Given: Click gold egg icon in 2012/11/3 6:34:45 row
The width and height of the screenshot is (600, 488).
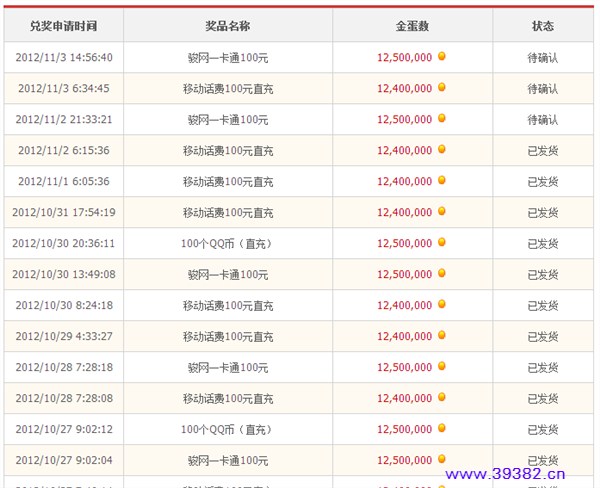Looking at the screenshot, I should (442, 87).
